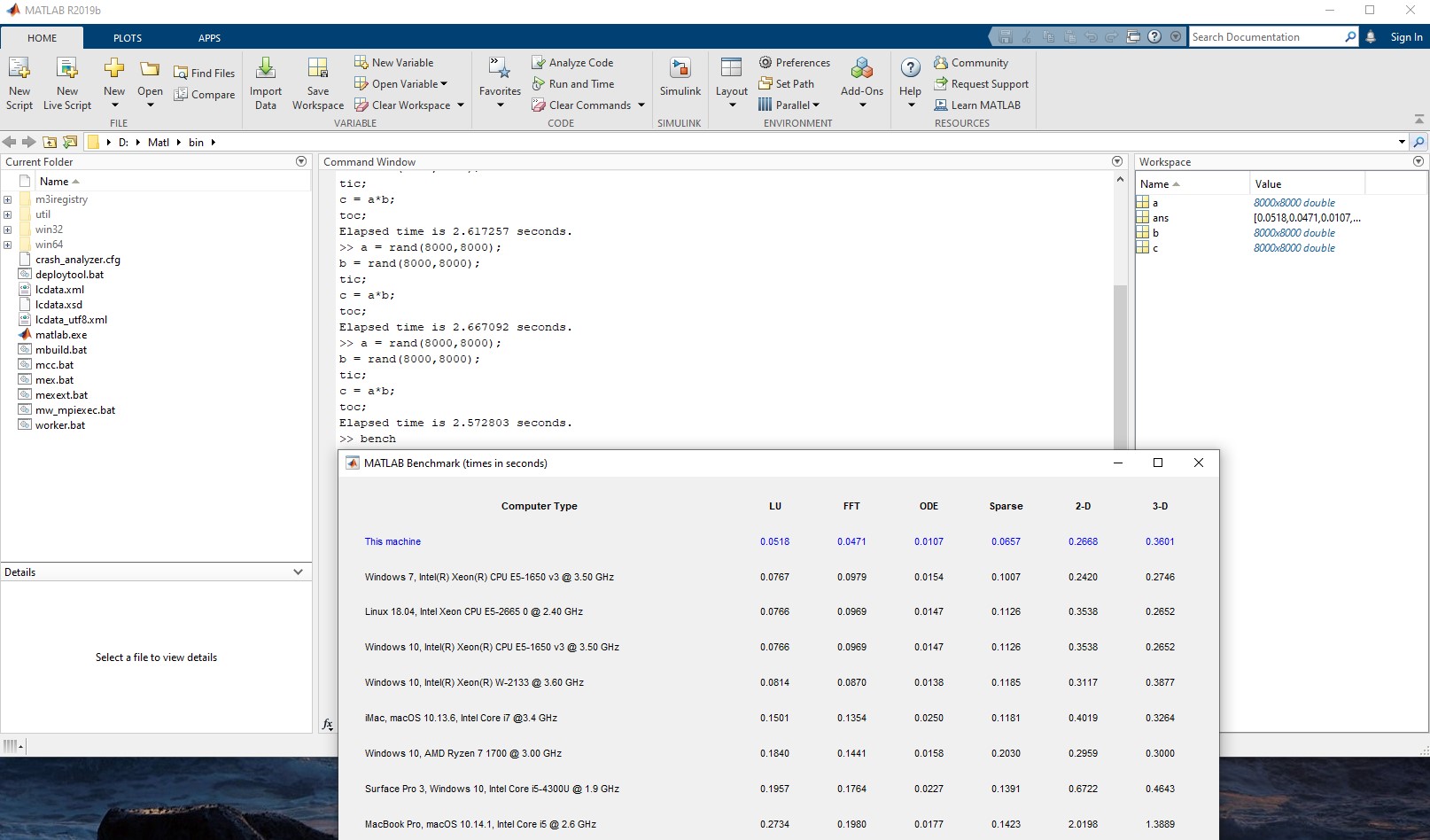This screenshot has height=840, width=1430.
Task: Create a New Live Script
Action: pyautogui.click(x=67, y=83)
